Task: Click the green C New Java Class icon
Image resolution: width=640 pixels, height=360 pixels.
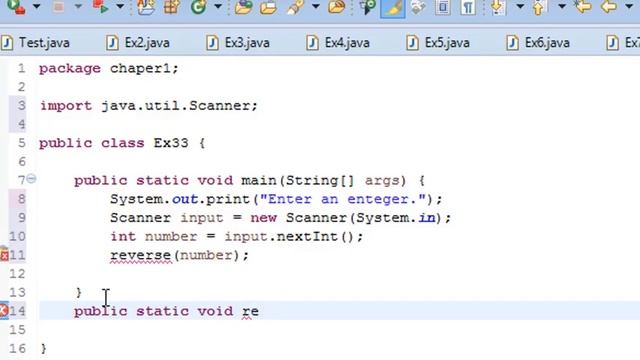Action: pyautogui.click(x=199, y=7)
